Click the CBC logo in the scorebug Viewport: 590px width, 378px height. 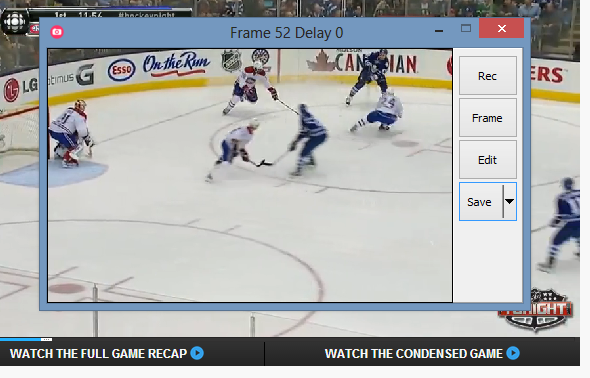pos(14,21)
